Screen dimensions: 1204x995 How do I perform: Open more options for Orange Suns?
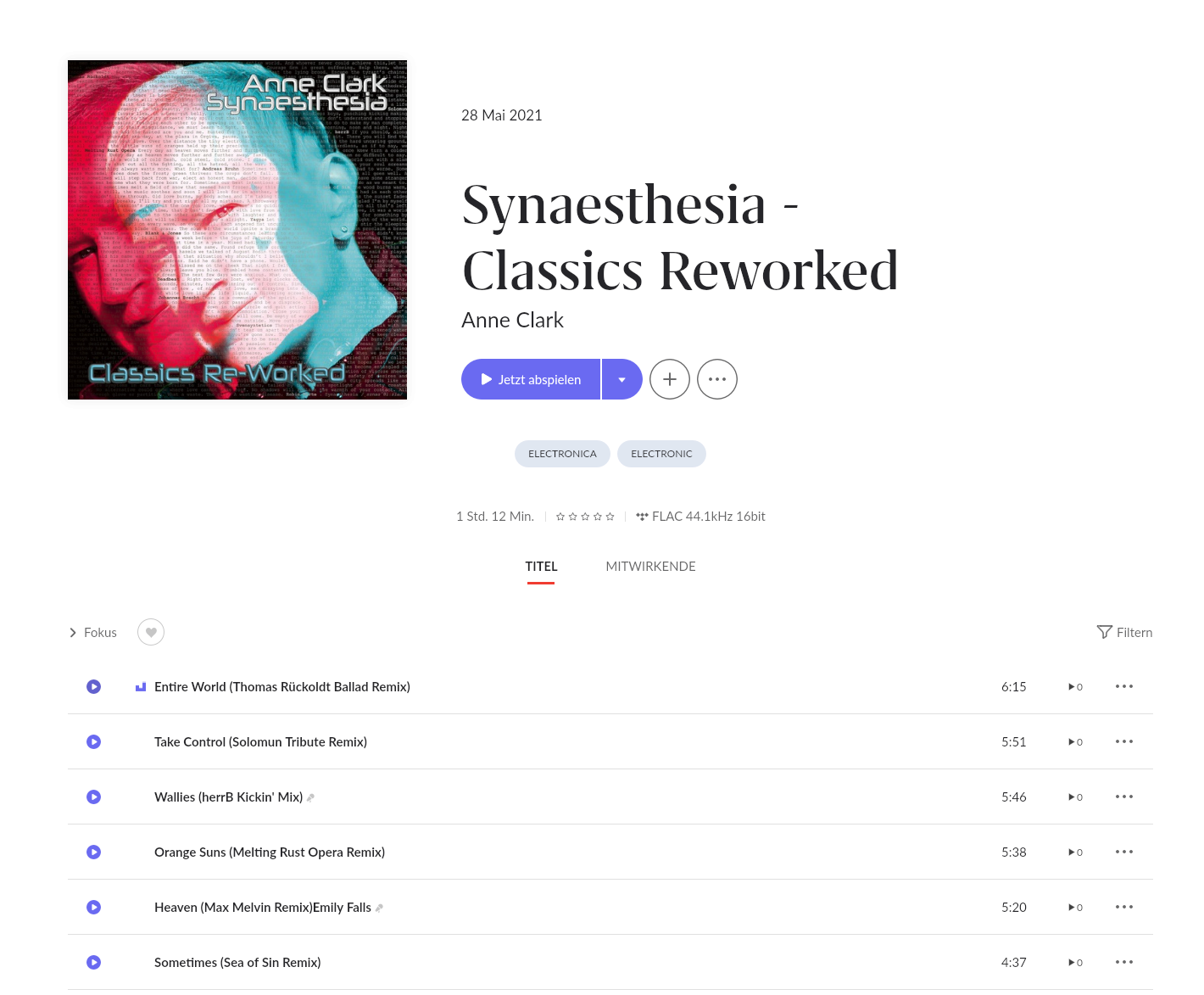[x=1124, y=852]
